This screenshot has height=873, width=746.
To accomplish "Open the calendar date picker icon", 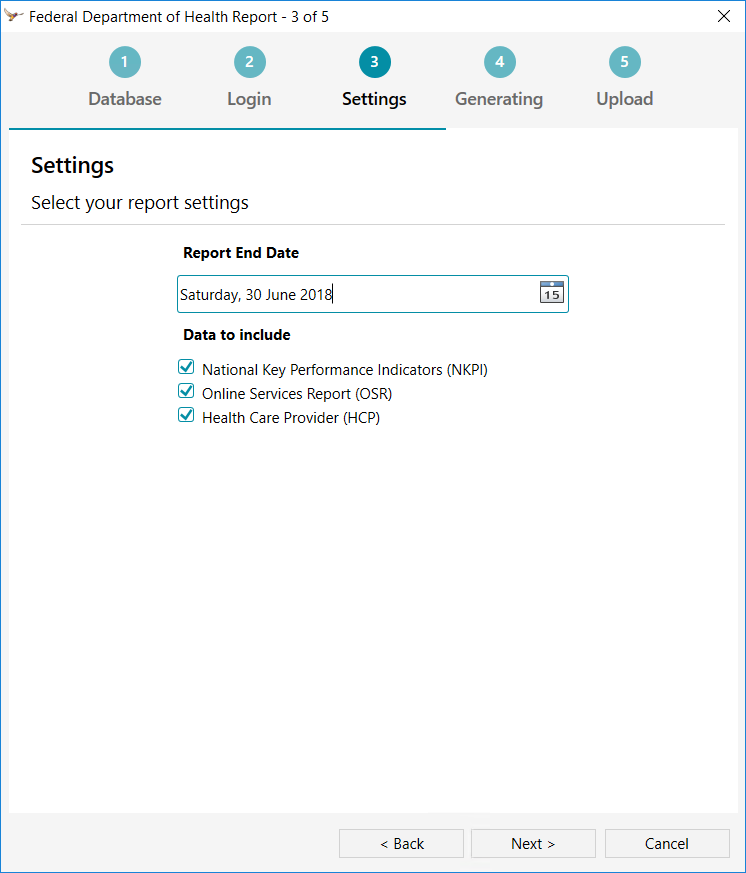I will pos(552,292).
